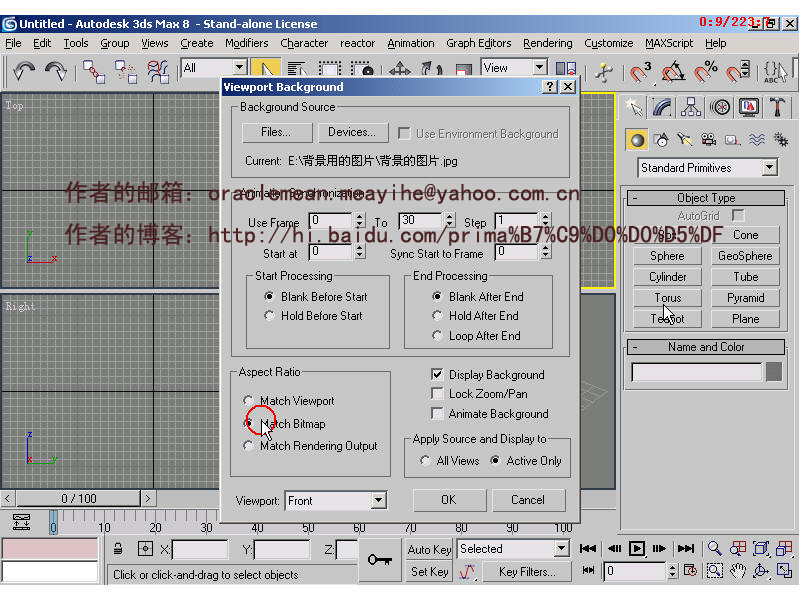Viewport: 800px width, 600px height.
Task: Click the Teapot primitive button
Action: click(667, 319)
